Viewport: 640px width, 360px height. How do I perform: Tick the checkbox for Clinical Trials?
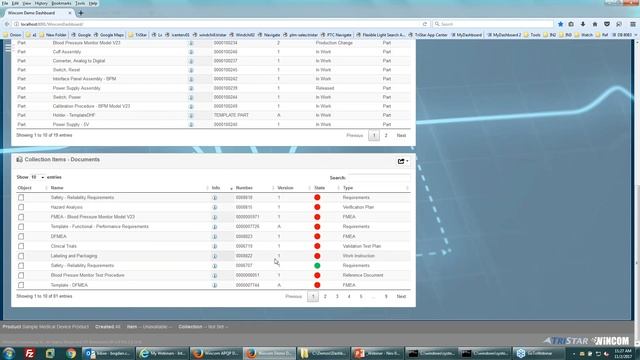pyautogui.click(x=21, y=246)
